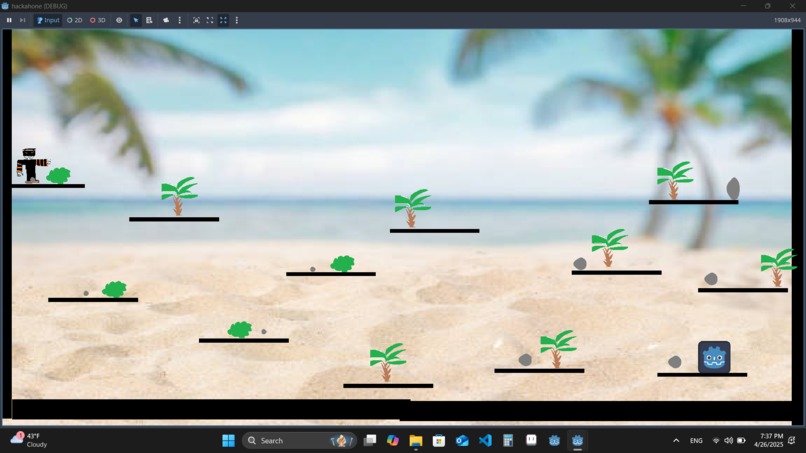Toggle the keep-aspect expand icon
Screen dimensions: 806x453
pos(210,20)
